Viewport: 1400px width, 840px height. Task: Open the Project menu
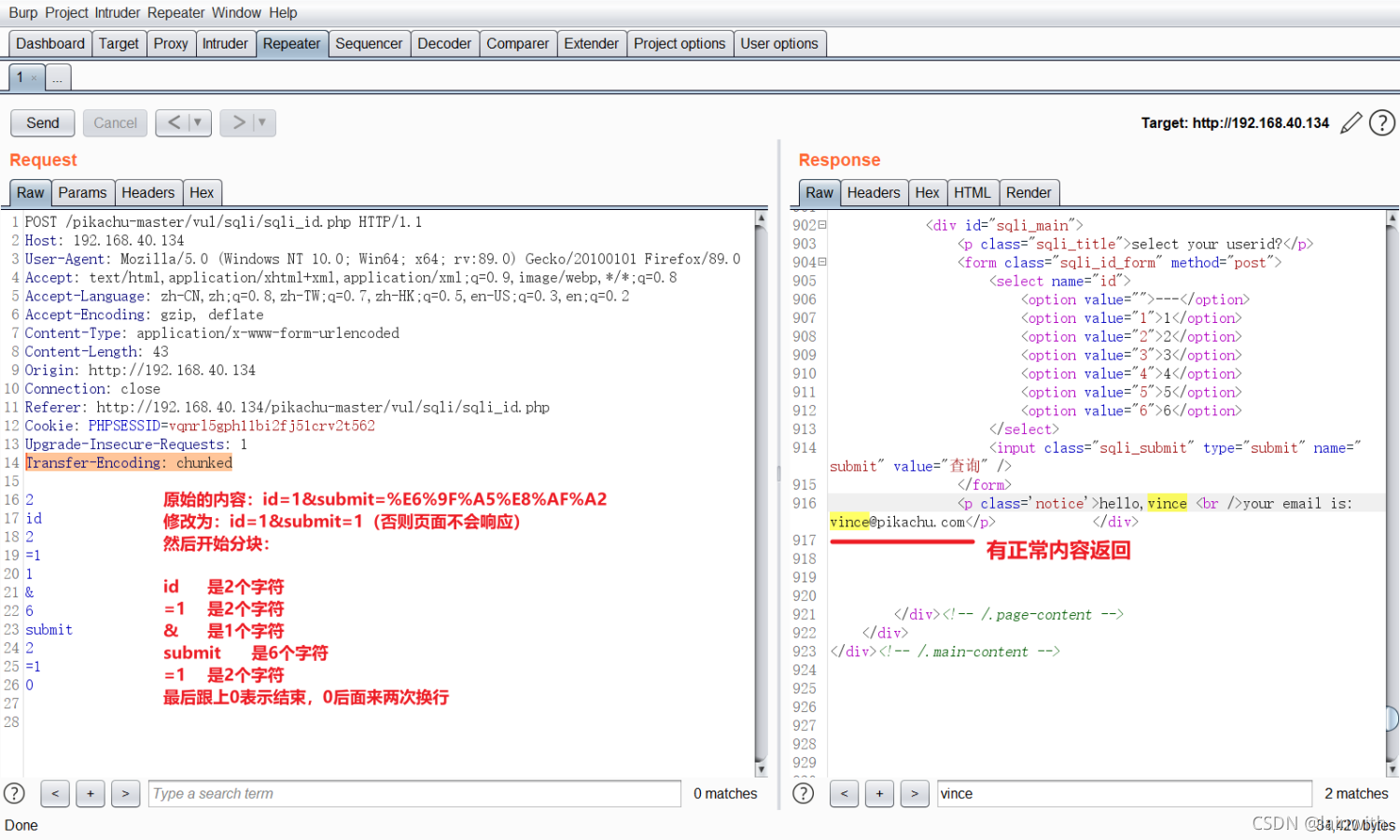[66, 13]
